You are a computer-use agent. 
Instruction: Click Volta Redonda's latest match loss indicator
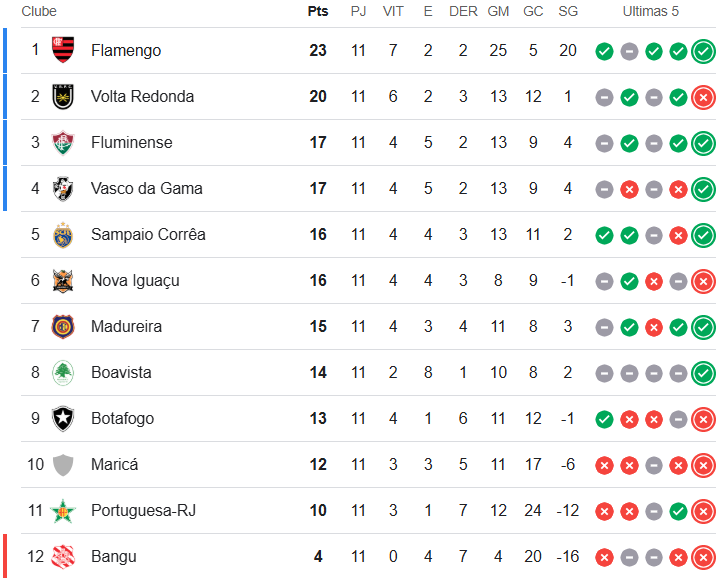(x=703, y=97)
